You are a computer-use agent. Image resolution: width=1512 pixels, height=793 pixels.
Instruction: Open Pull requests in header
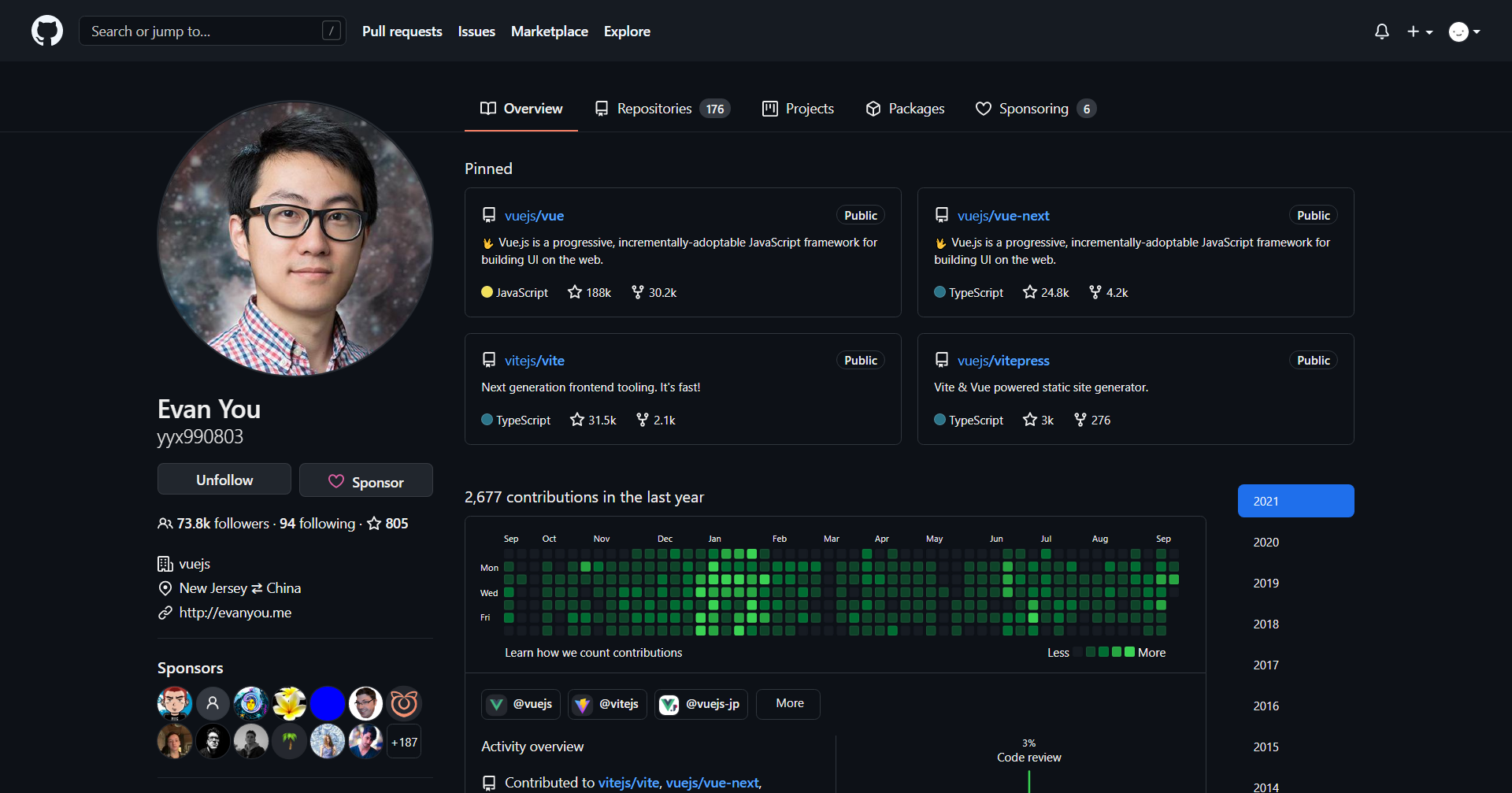click(402, 31)
